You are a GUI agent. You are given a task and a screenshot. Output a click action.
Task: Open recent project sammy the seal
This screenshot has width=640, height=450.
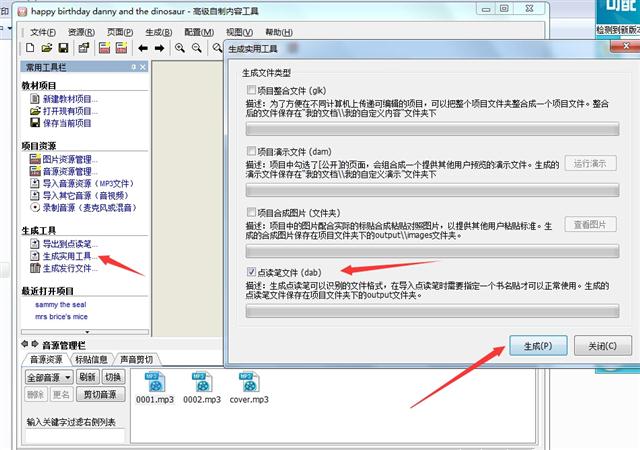click(x=61, y=304)
